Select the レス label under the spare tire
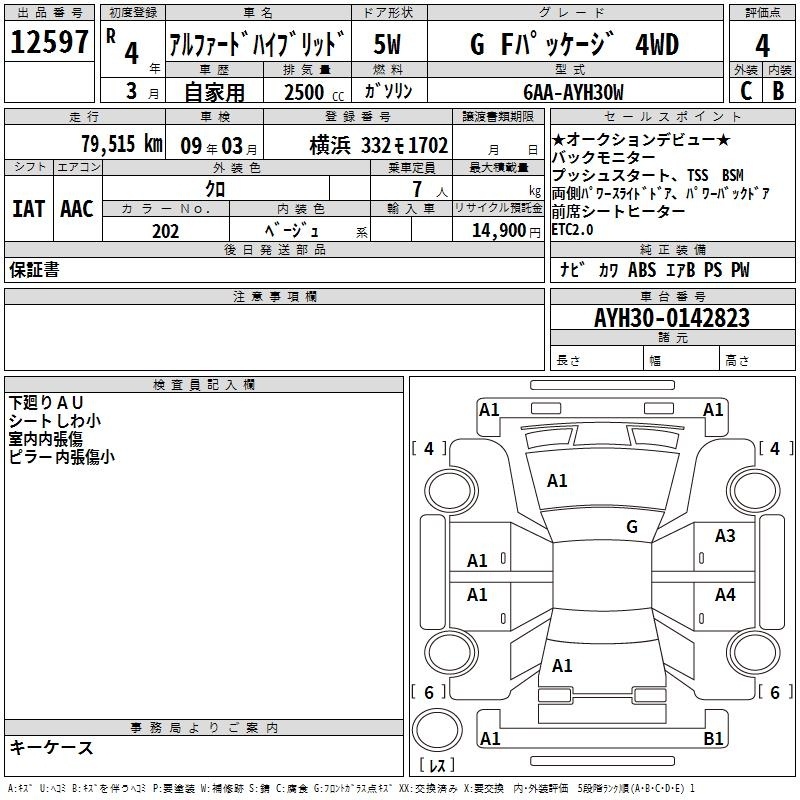 (437, 766)
